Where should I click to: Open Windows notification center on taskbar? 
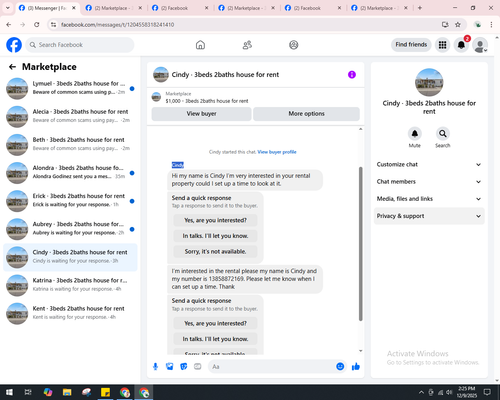coord(487,392)
